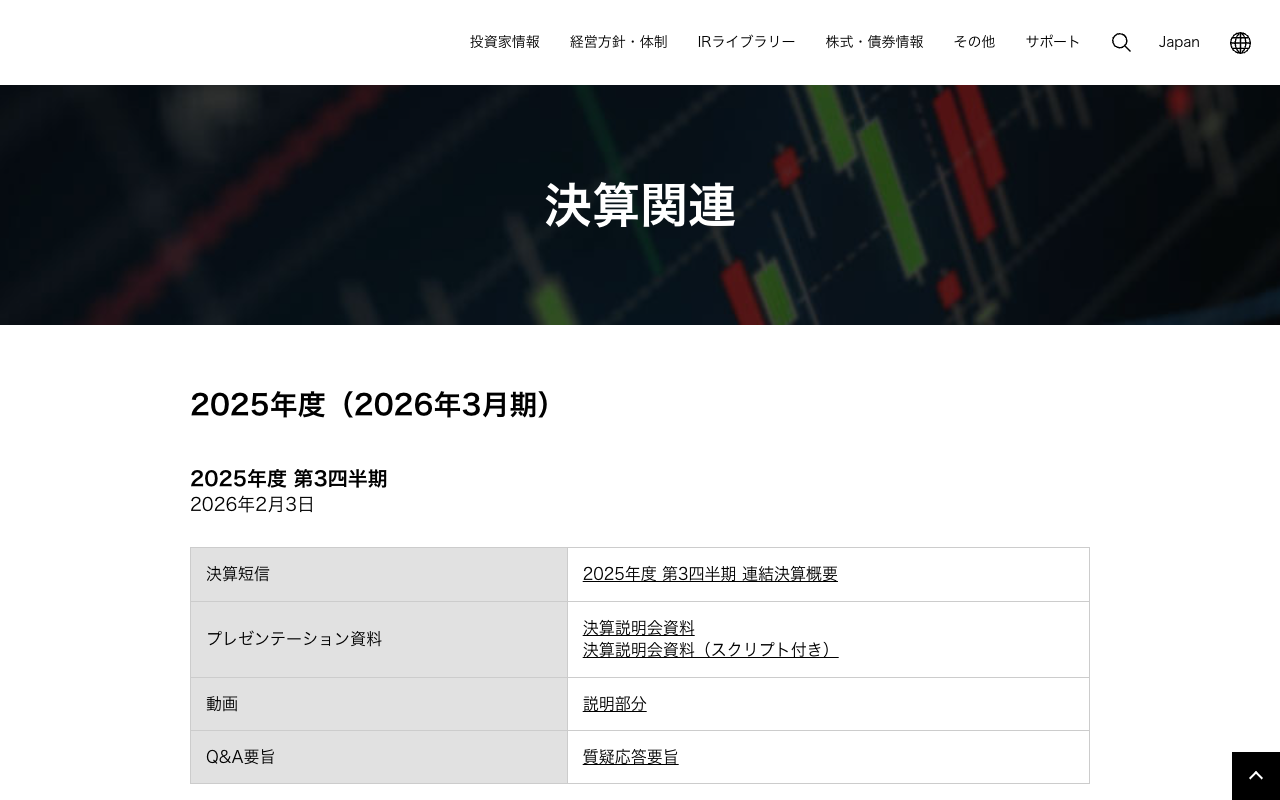Open the IRライブラリー menu
This screenshot has height=800, width=1280.
tap(746, 42)
